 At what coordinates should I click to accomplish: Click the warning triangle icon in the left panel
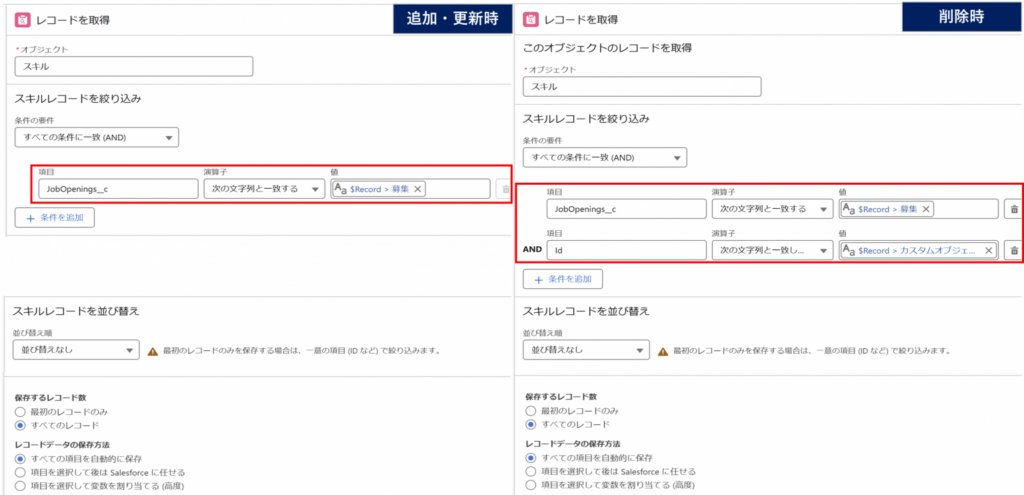click(x=153, y=351)
